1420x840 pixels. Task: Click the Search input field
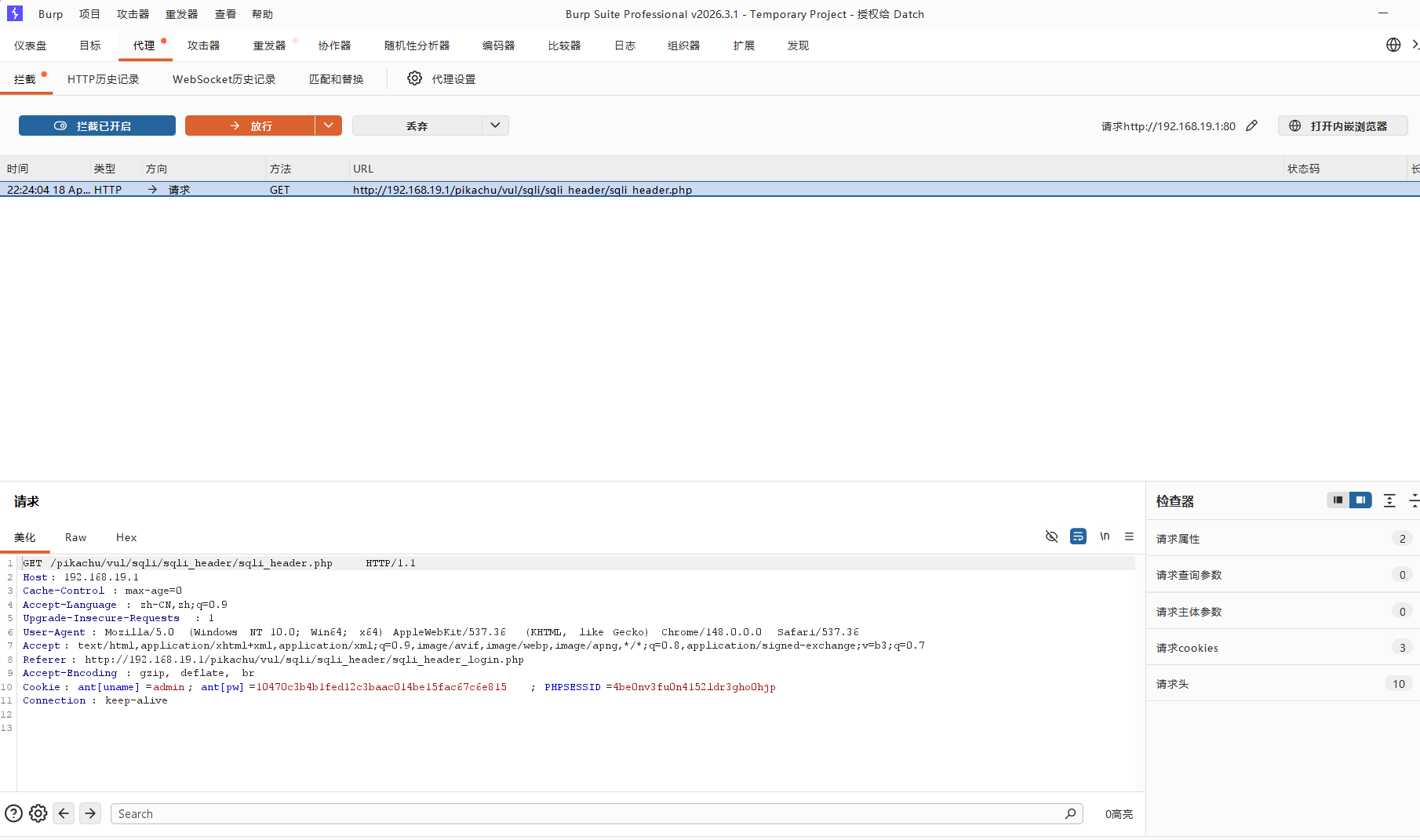point(596,813)
